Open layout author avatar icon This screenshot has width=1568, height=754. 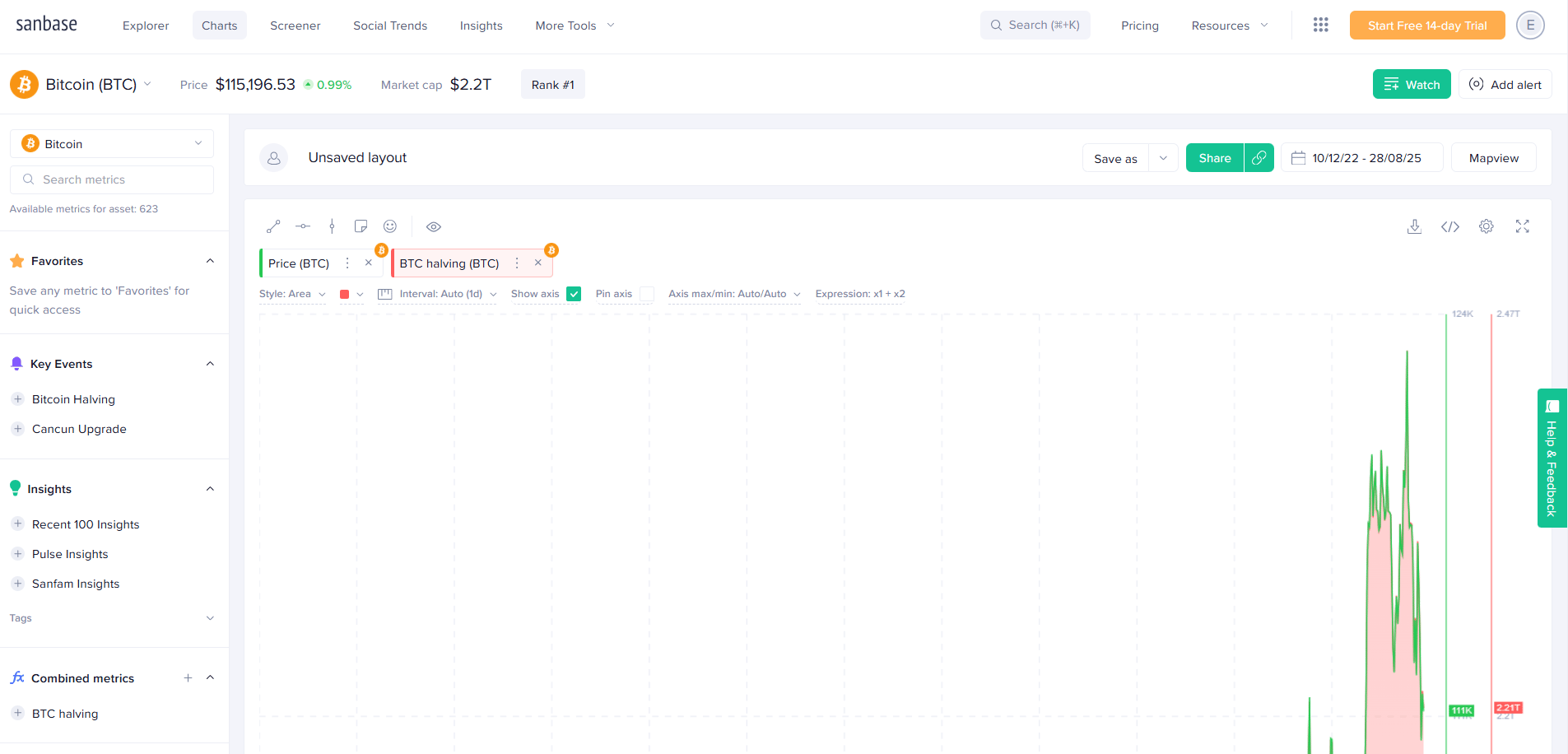tap(274, 158)
